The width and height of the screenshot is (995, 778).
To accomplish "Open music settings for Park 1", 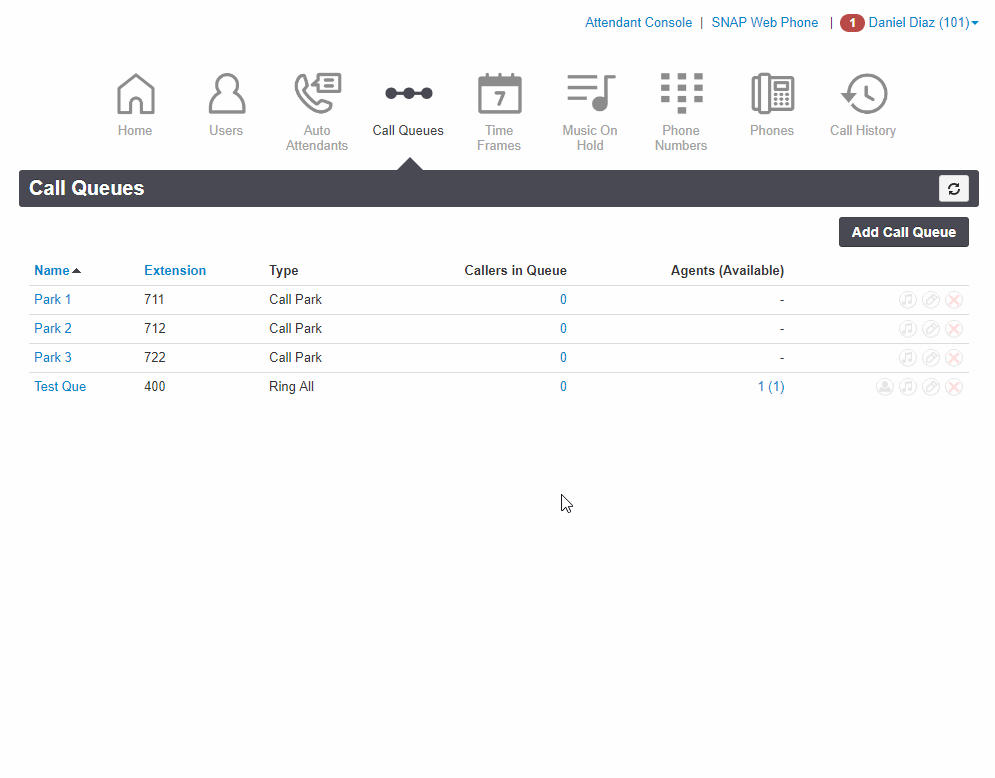I will 908,300.
